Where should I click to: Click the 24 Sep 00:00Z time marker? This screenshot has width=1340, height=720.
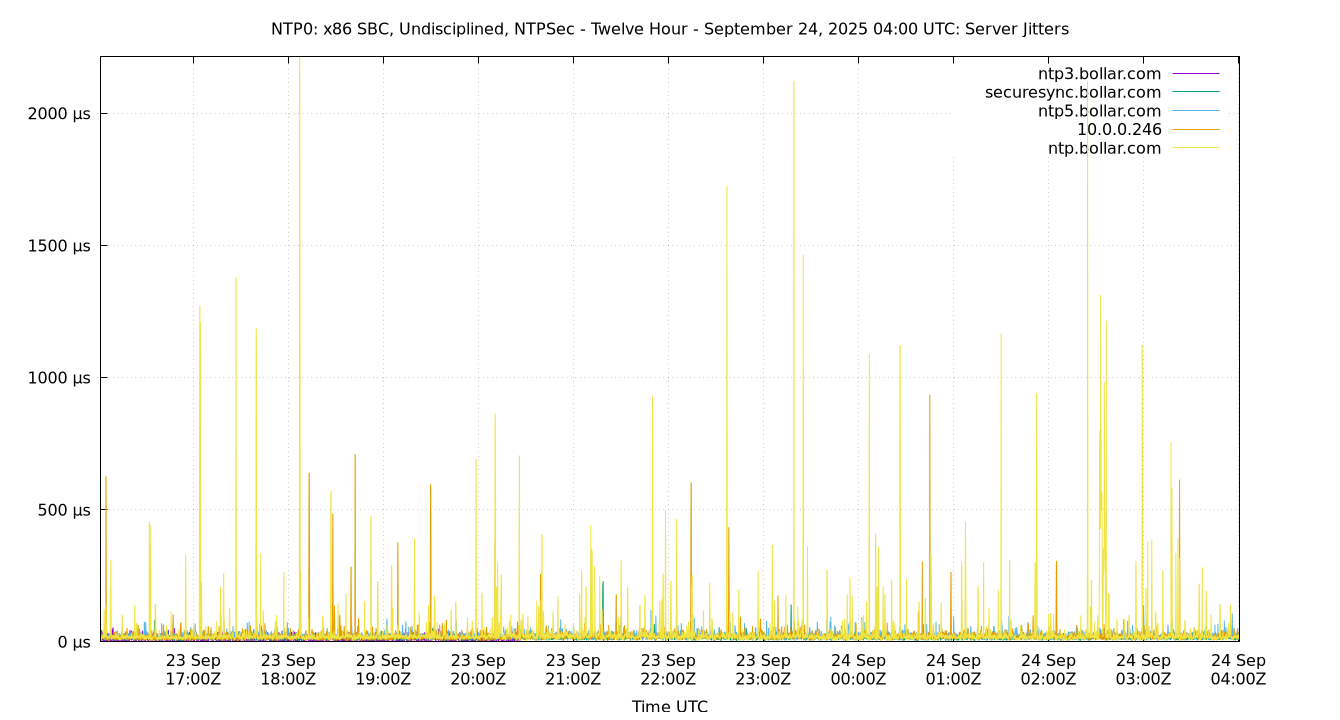pyautogui.click(x=858, y=670)
